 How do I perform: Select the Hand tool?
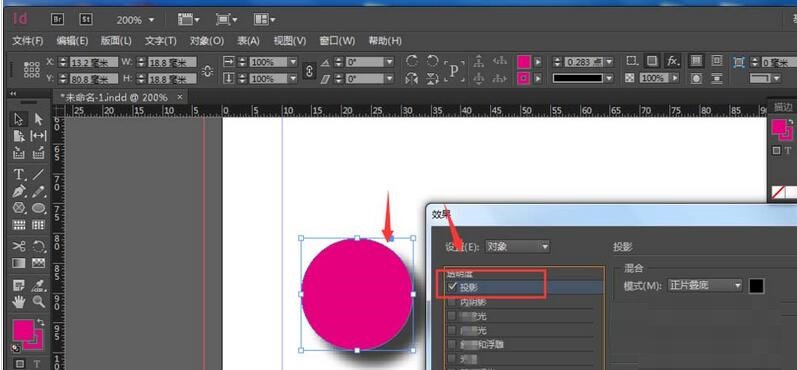tap(19, 302)
